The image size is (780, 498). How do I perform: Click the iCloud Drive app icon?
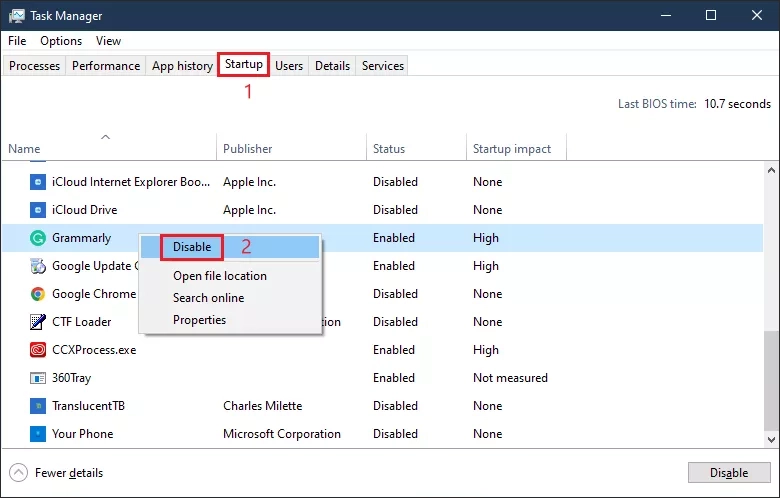tap(38, 210)
